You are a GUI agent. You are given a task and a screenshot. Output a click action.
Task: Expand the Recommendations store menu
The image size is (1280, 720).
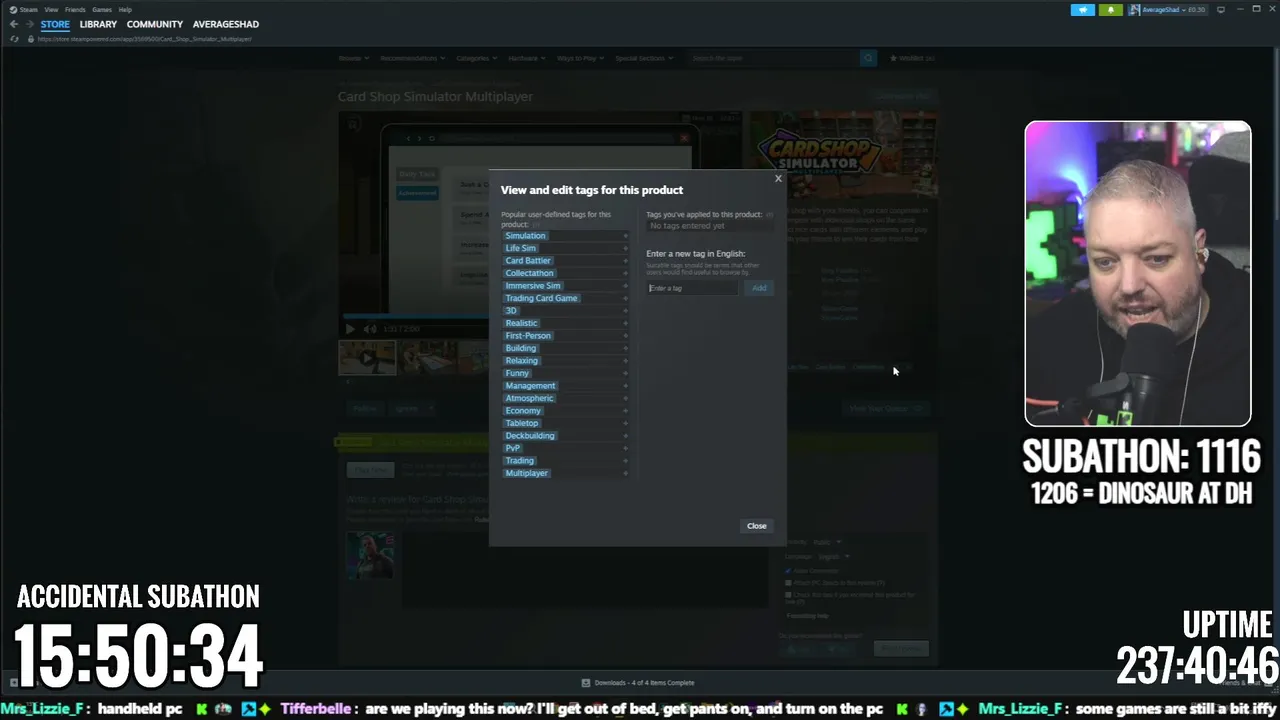click(411, 58)
